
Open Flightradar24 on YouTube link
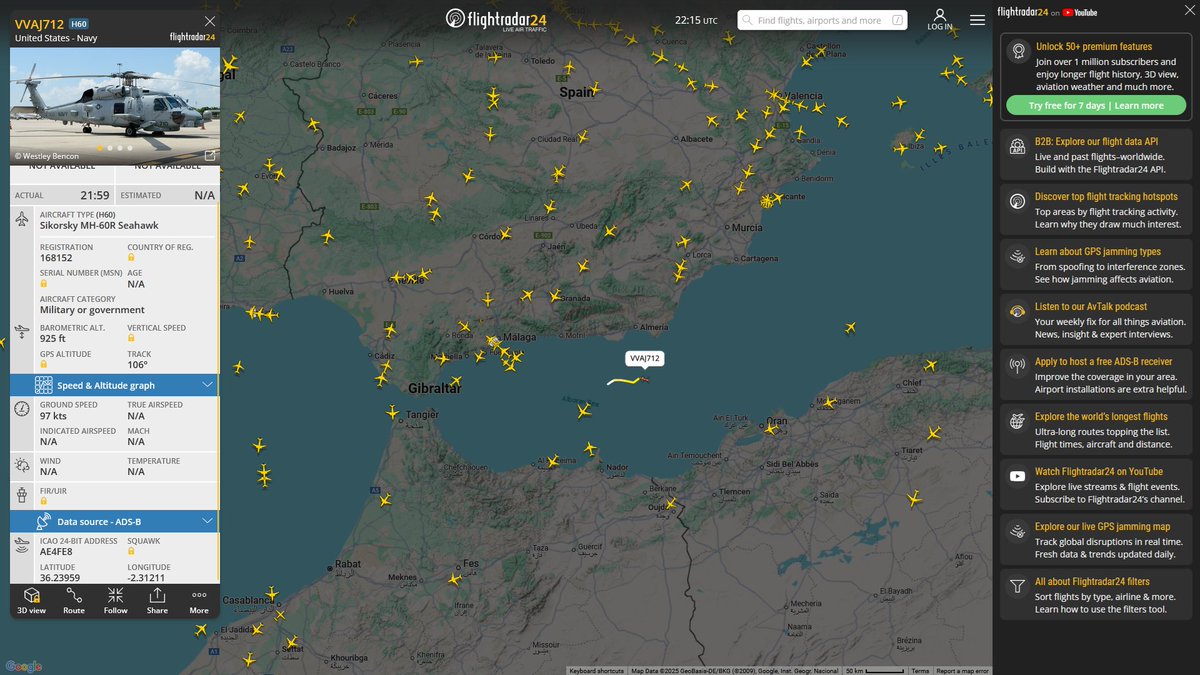tap(1048, 12)
